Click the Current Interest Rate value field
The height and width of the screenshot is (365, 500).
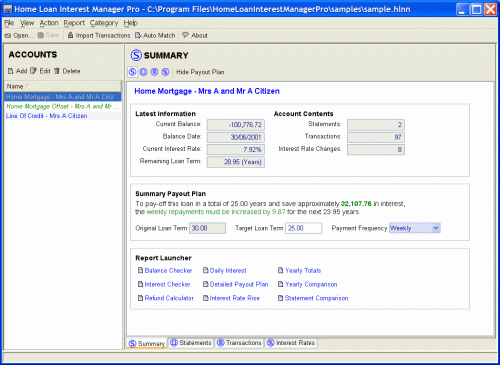236,149
